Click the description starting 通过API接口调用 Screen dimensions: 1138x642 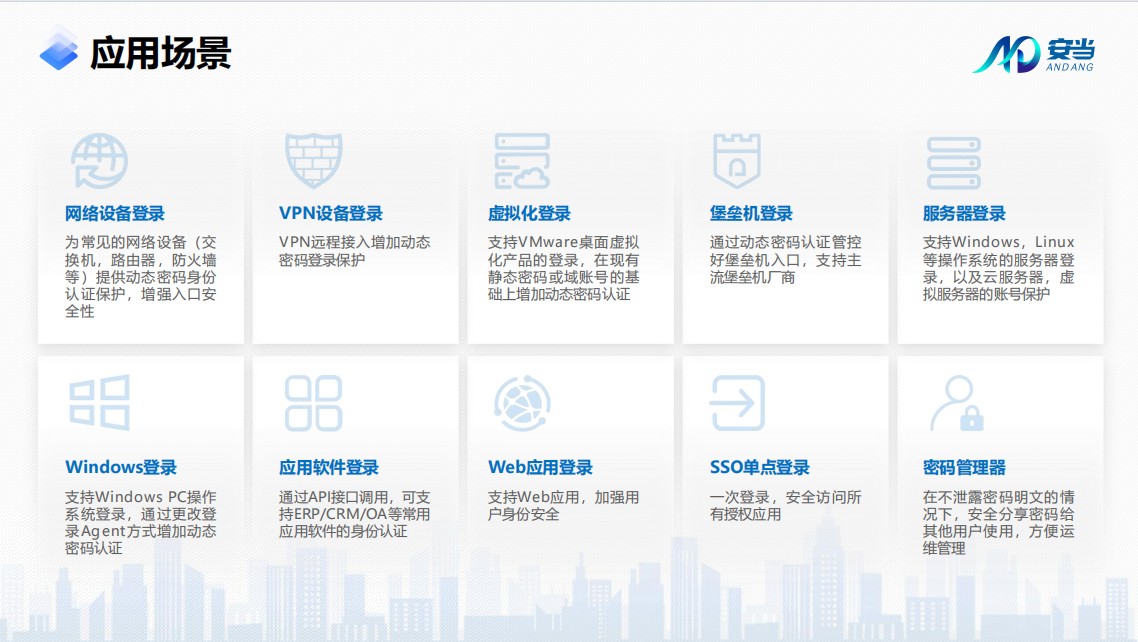355,514
